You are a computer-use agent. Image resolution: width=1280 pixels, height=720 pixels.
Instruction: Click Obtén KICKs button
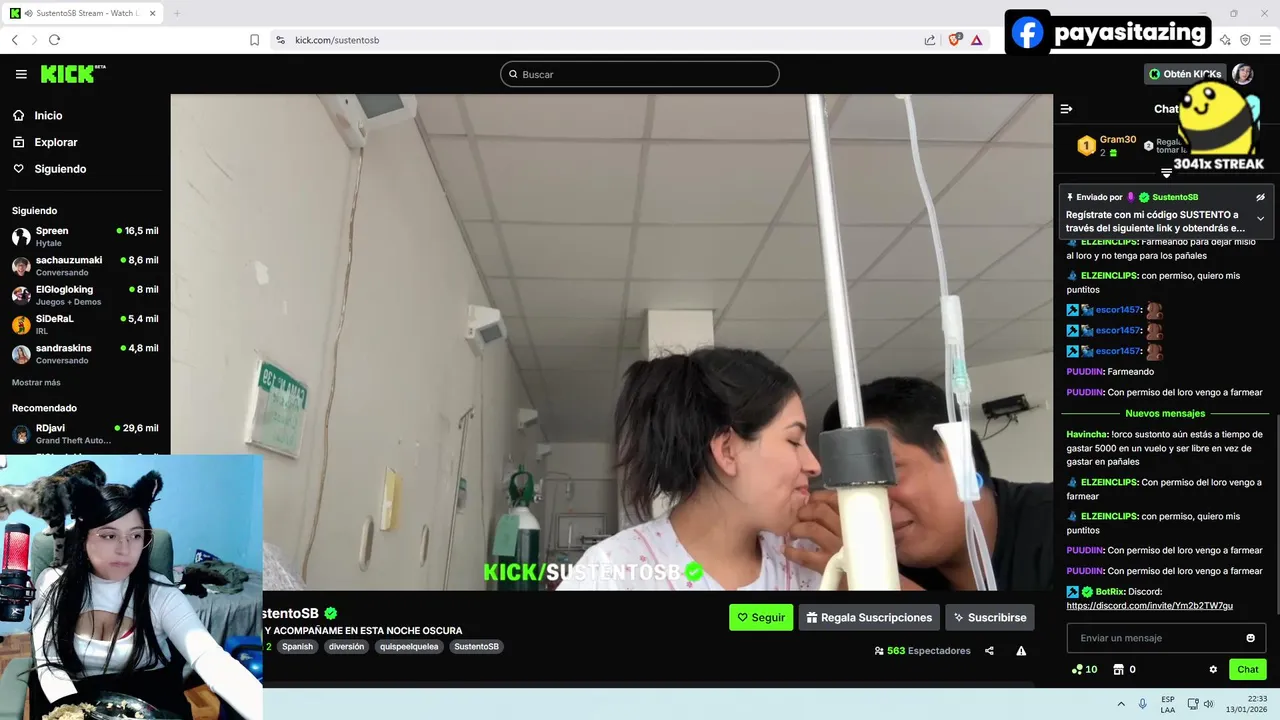point(1185,74)
